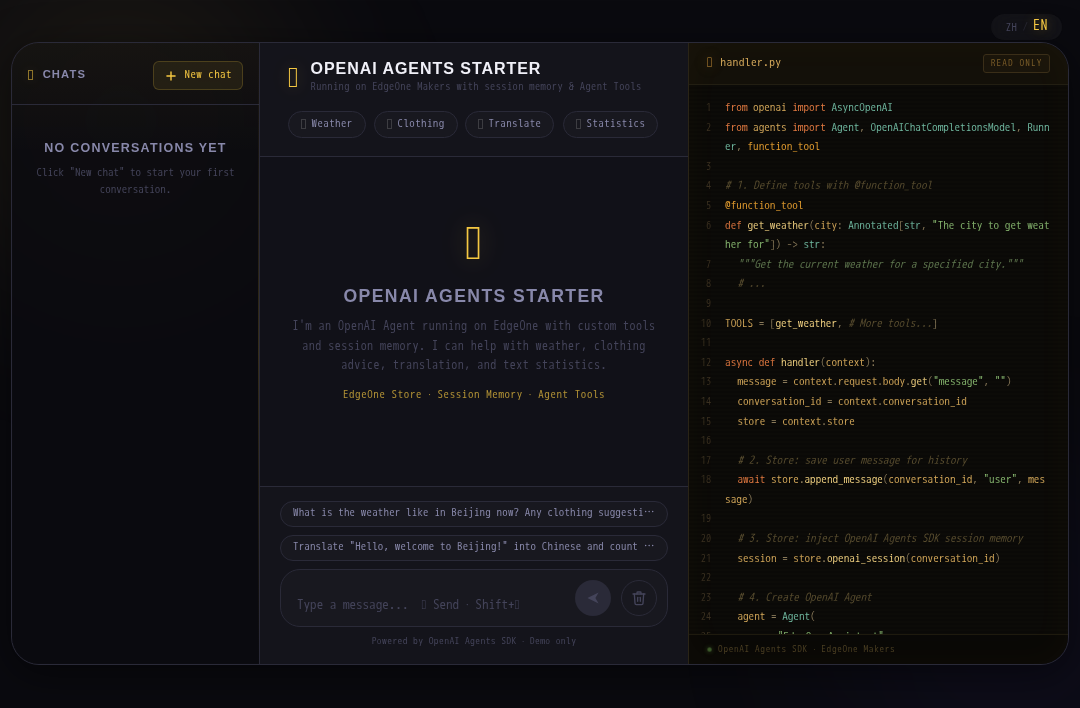Viewport: 1080px width, 708px height.
Task: Click the icon inside Statistics chip
Action: click(579, 124)
